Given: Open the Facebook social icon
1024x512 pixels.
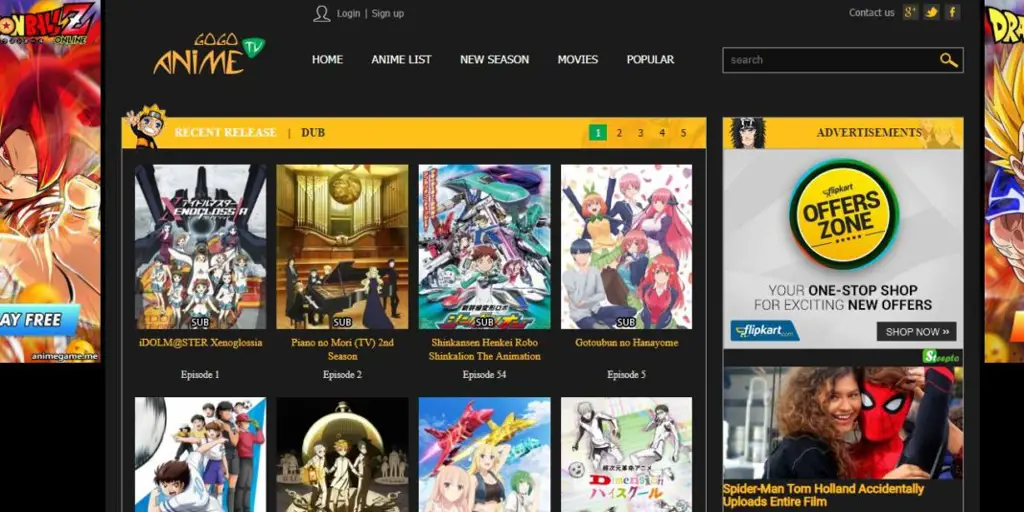Looking at the screenshot, I should pos(952,12).
